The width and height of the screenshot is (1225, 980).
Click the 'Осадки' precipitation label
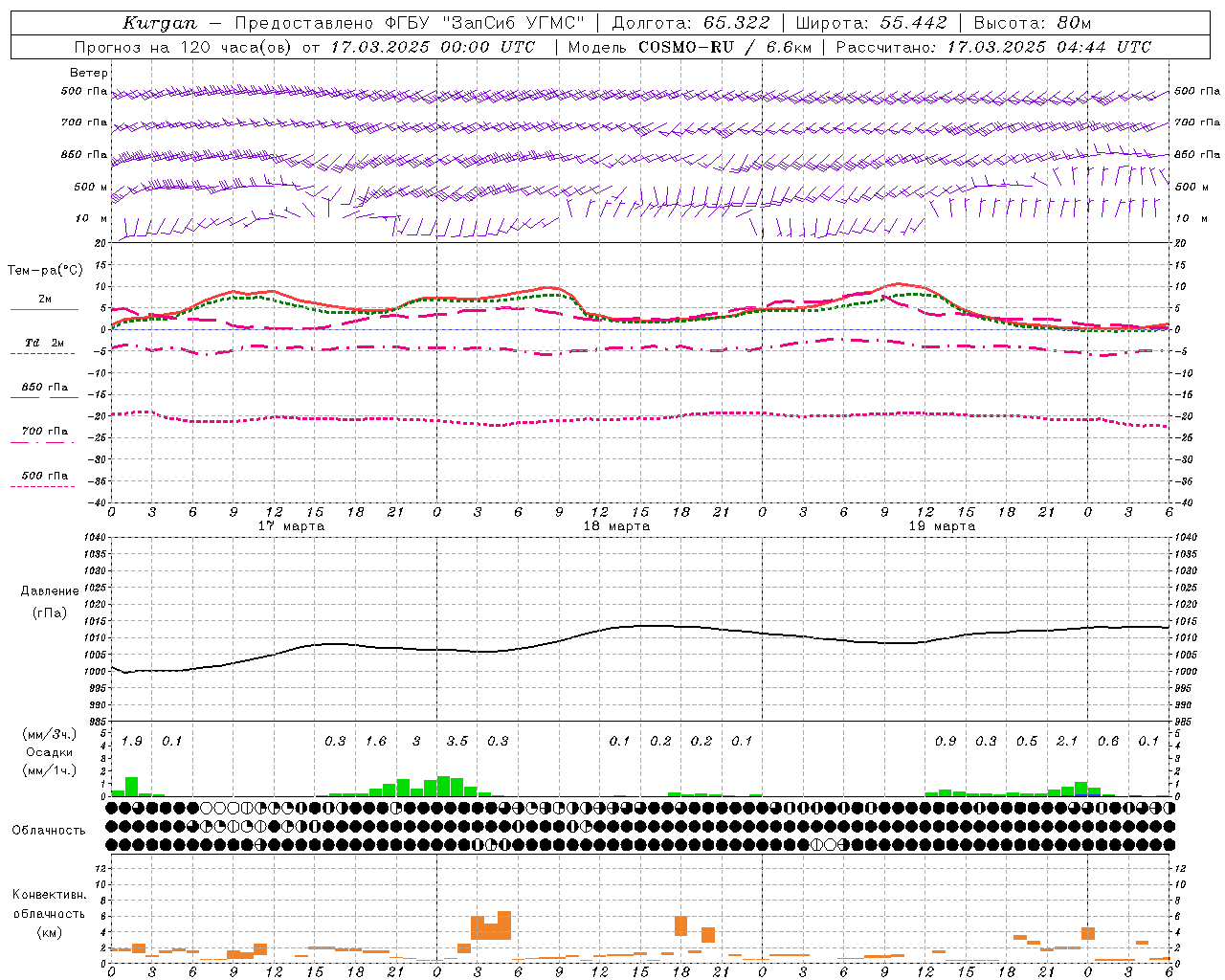click(x=49, y=752)
